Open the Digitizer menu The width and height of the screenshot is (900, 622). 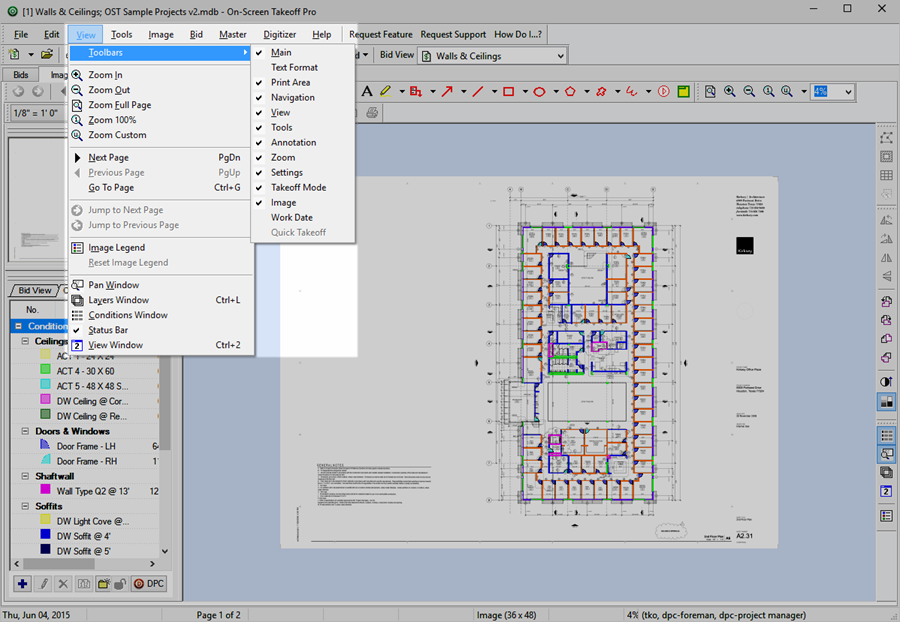pos(280,34)
